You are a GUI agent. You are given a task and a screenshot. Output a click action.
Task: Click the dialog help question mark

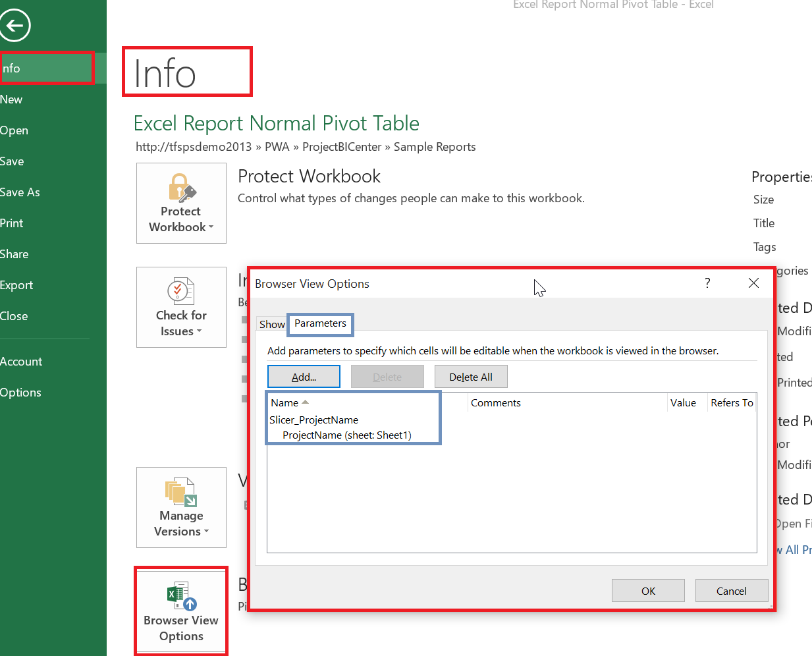707,284
